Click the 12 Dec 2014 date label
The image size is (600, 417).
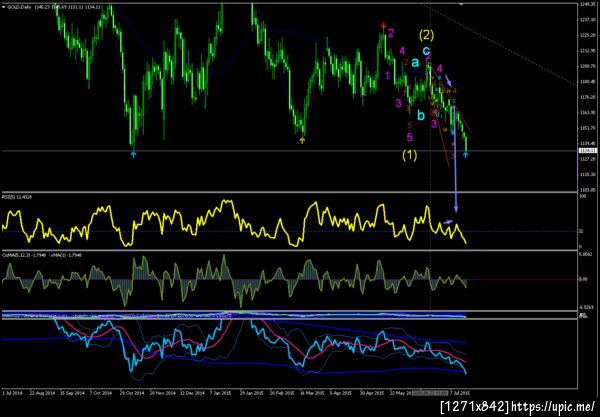pos(192,393)
